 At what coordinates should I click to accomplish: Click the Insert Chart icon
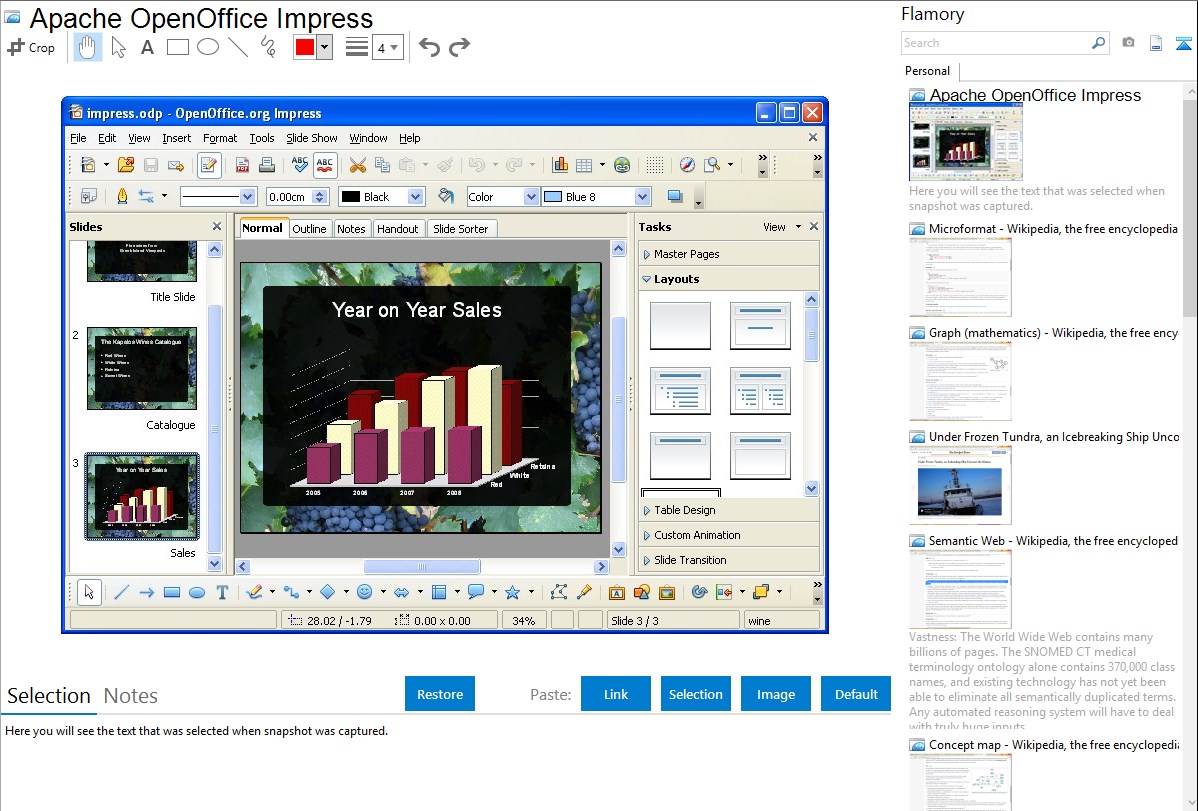(x=560, y=164)
